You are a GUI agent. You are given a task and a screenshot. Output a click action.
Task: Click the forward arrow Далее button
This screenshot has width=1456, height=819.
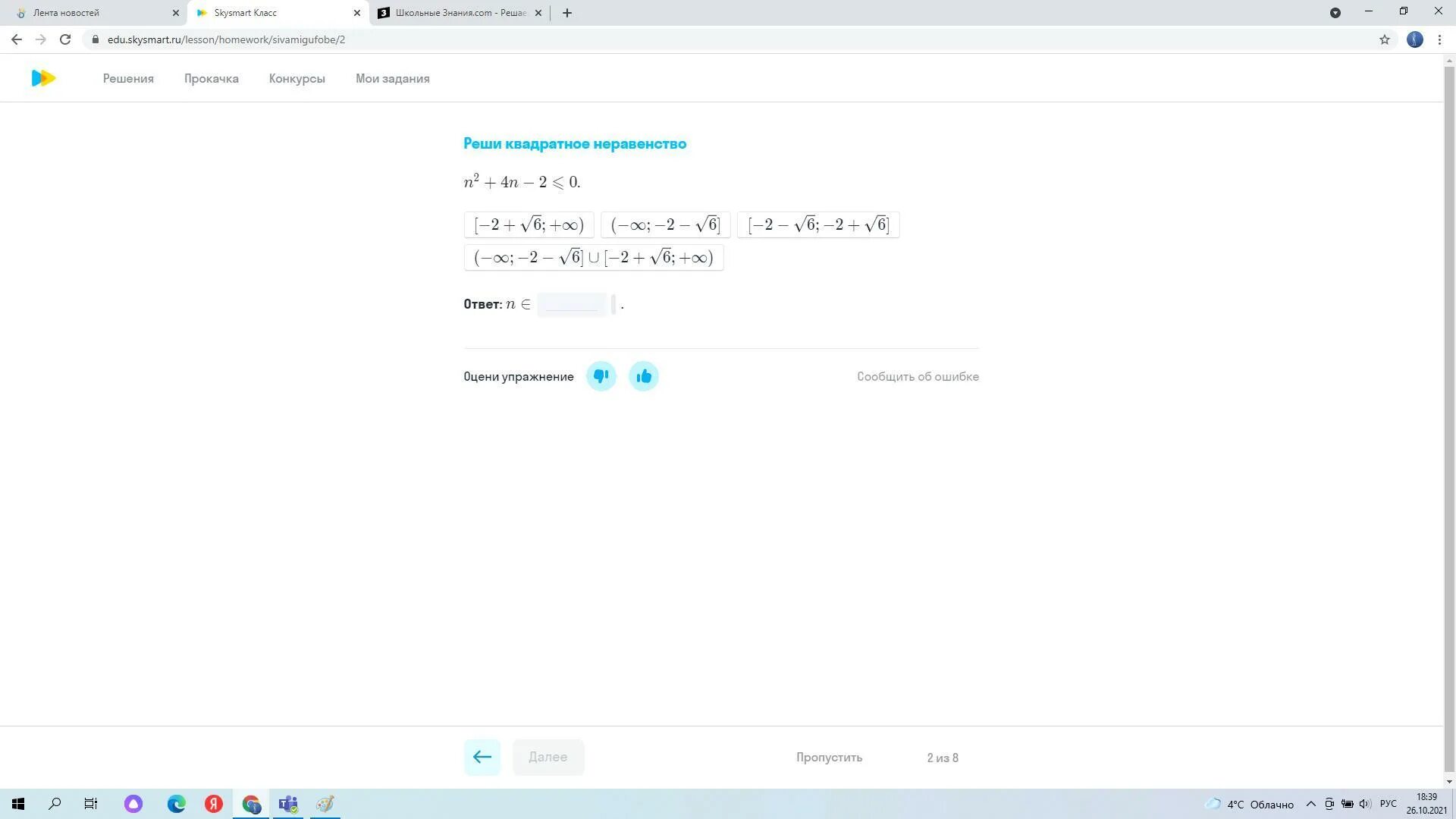coord(547,756)
